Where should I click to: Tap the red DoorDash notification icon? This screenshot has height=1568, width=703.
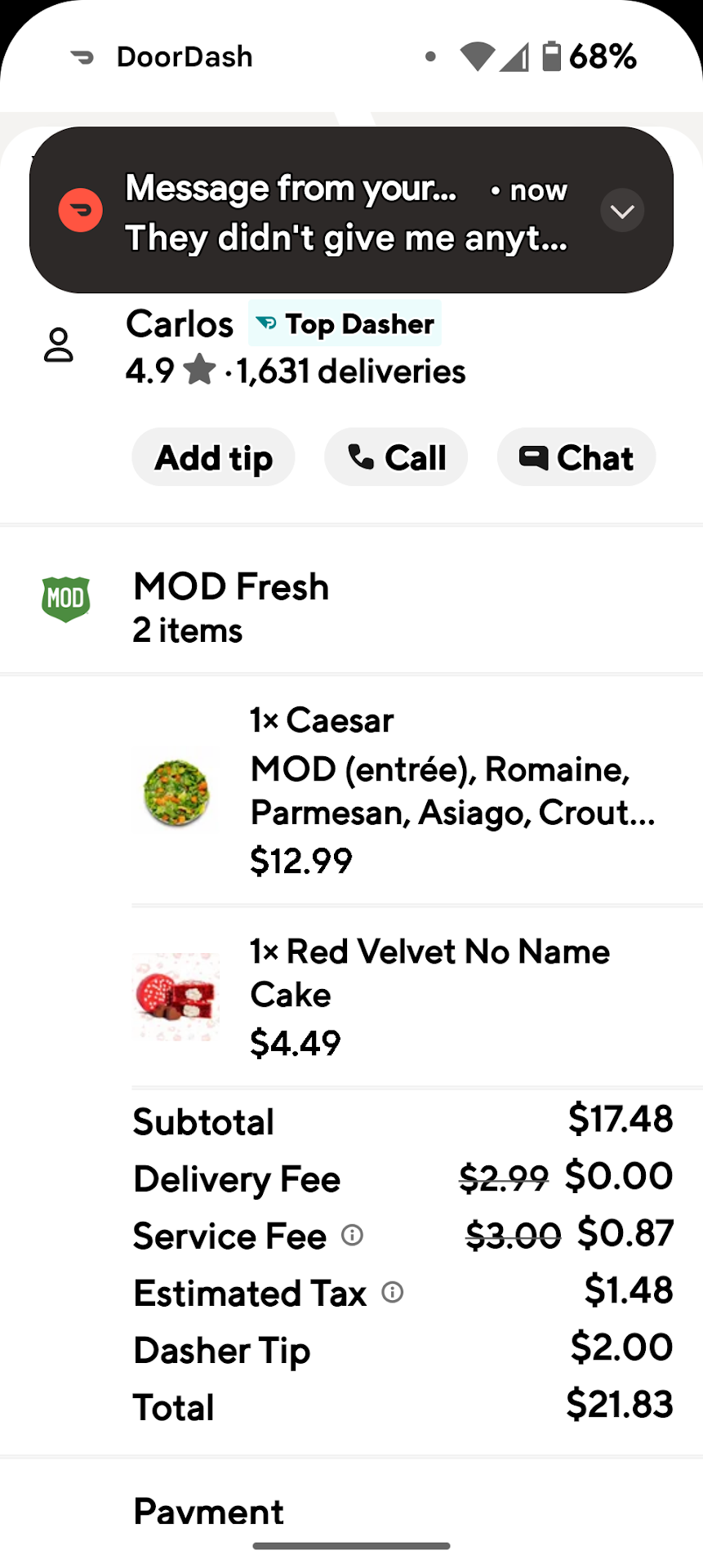pos(81,211)
